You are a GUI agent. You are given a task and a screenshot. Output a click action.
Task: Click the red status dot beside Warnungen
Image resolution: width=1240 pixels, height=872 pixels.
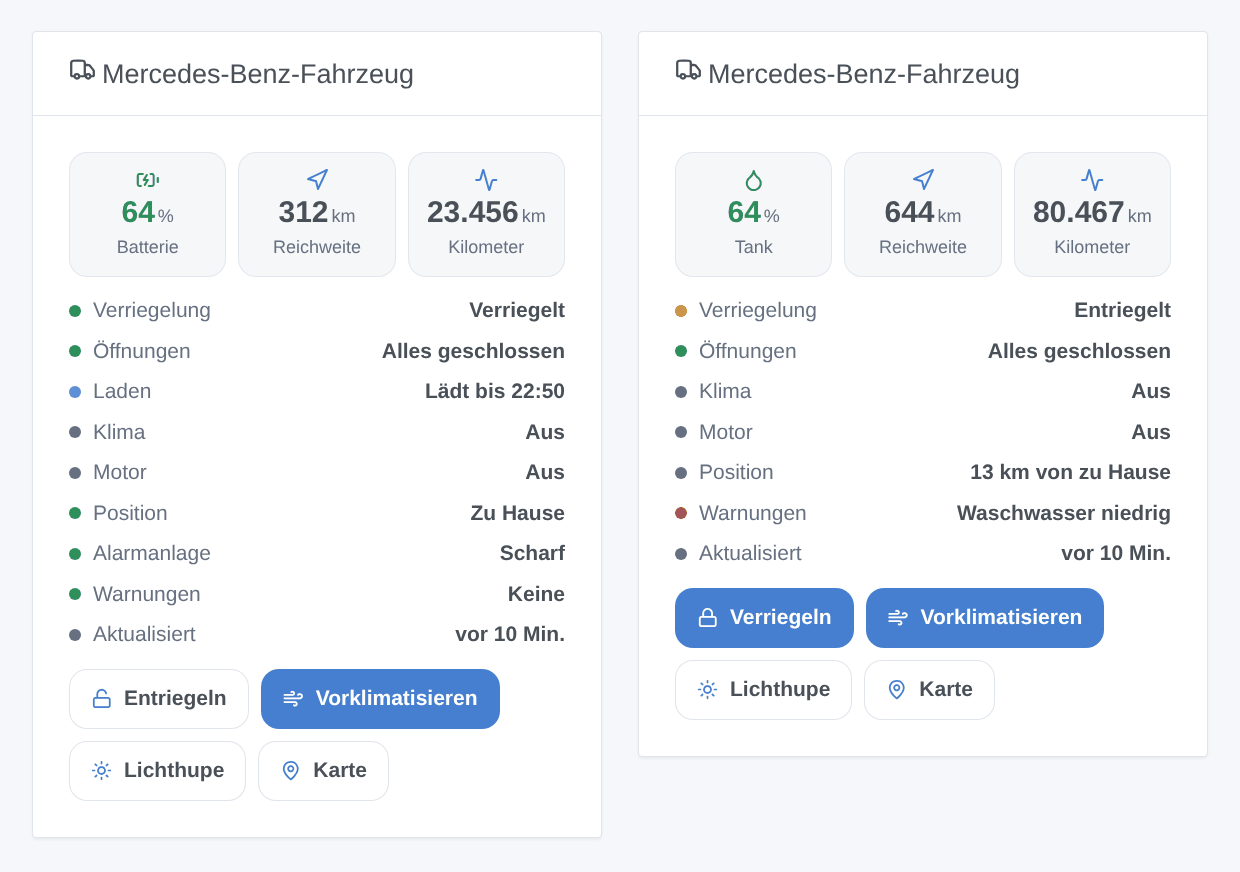click(681, 513)
